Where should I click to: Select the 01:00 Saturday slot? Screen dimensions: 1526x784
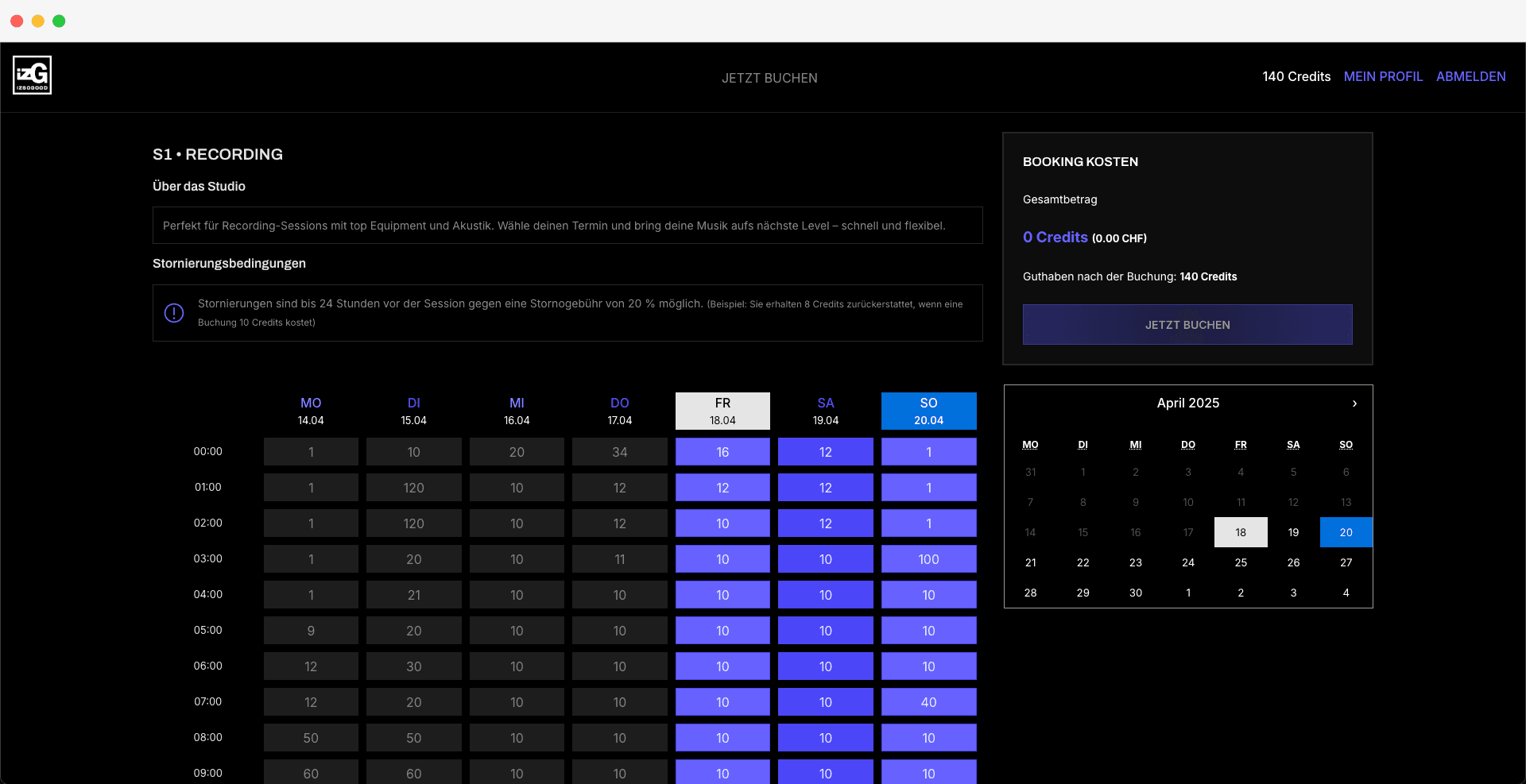(x=825, y=487)
